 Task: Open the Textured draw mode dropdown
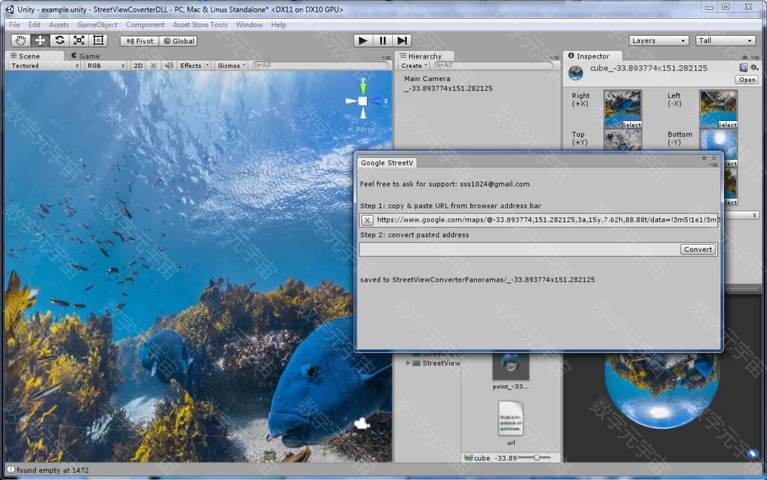coord(44,66)
